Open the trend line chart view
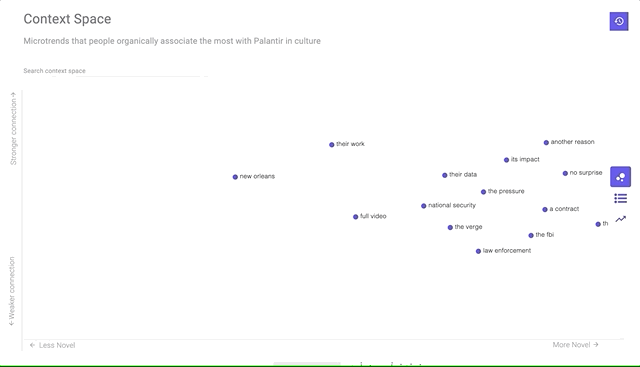Image resolution: width=640 pixels, height=367 pixels. (x=620, y=219)
